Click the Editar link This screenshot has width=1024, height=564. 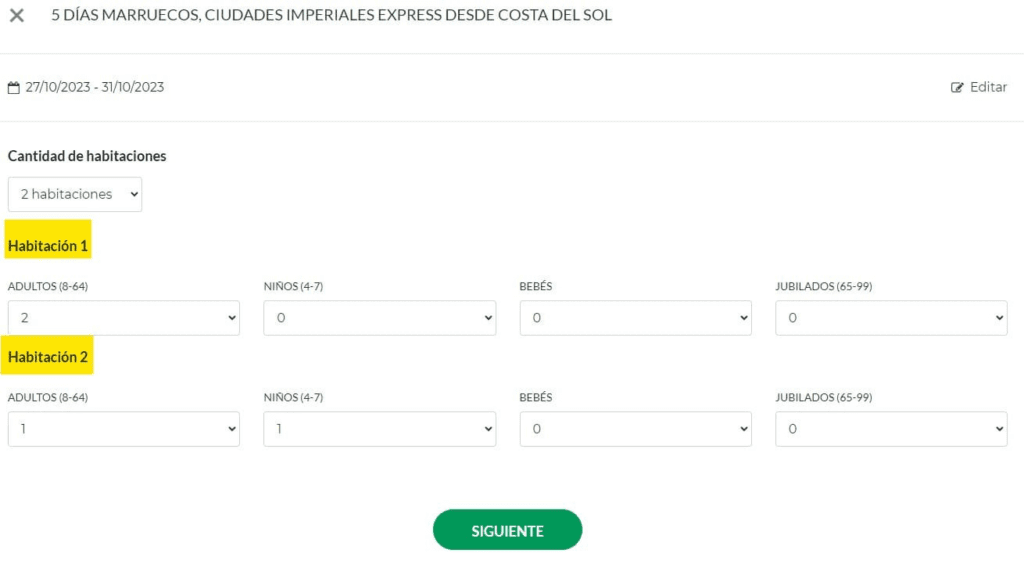[x=988, y=87]
